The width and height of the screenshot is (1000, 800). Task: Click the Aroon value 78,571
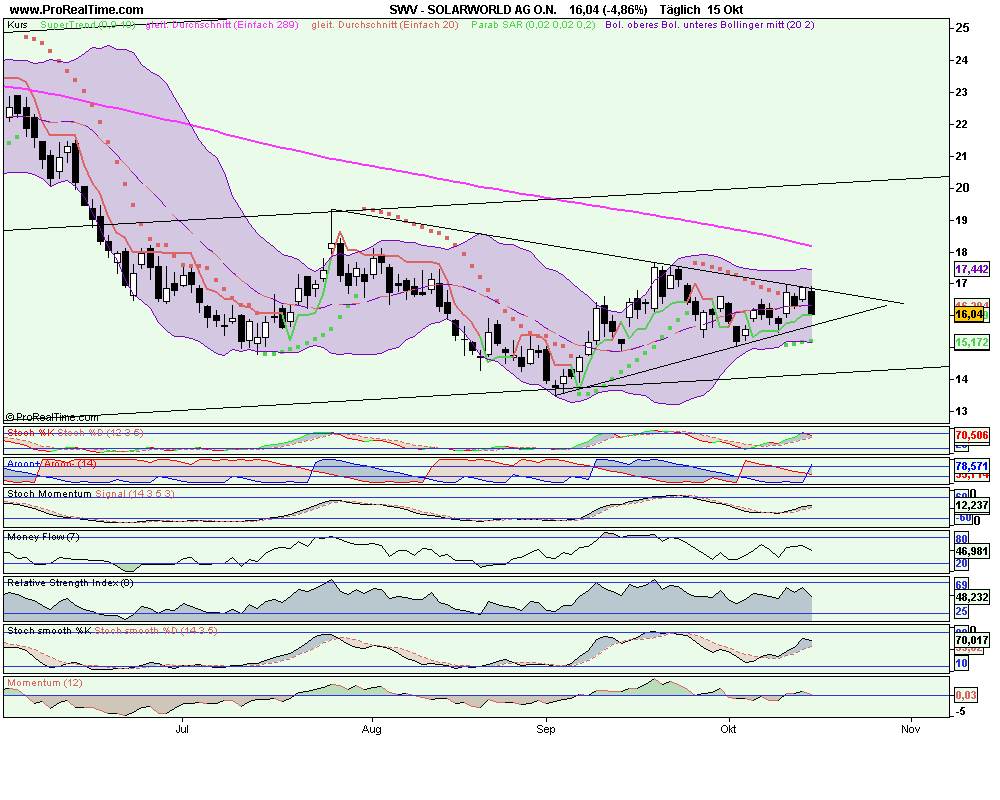(971, 466)
